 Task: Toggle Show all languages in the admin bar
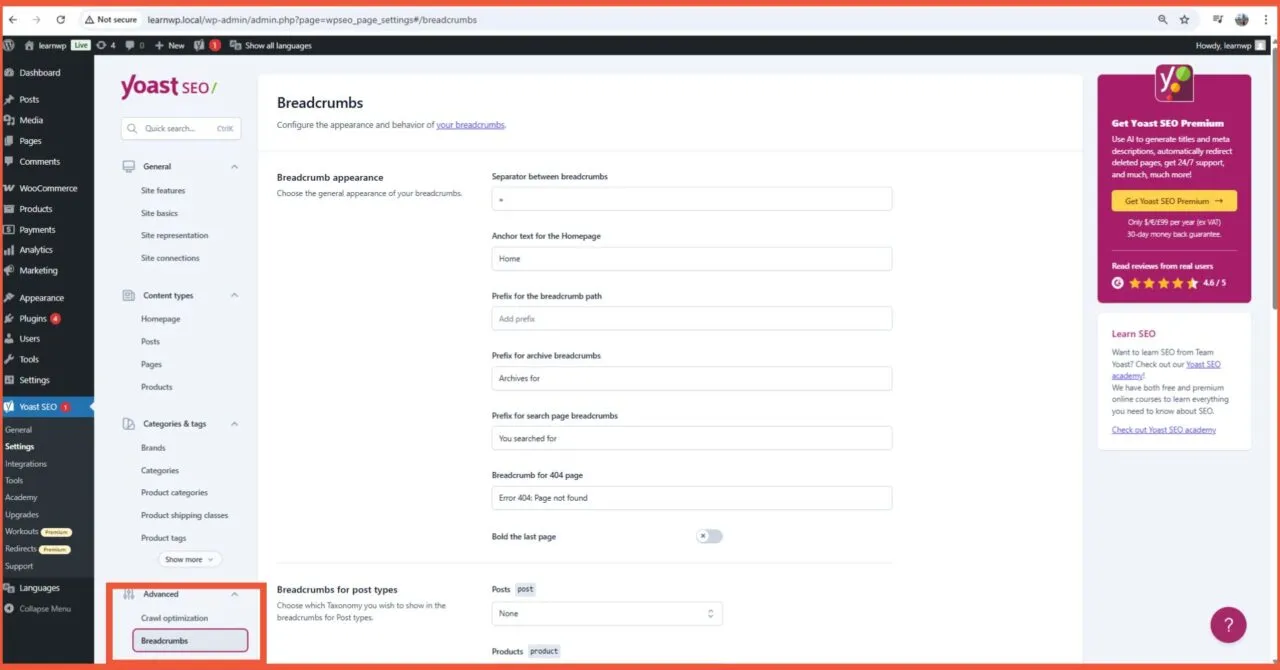265,45
